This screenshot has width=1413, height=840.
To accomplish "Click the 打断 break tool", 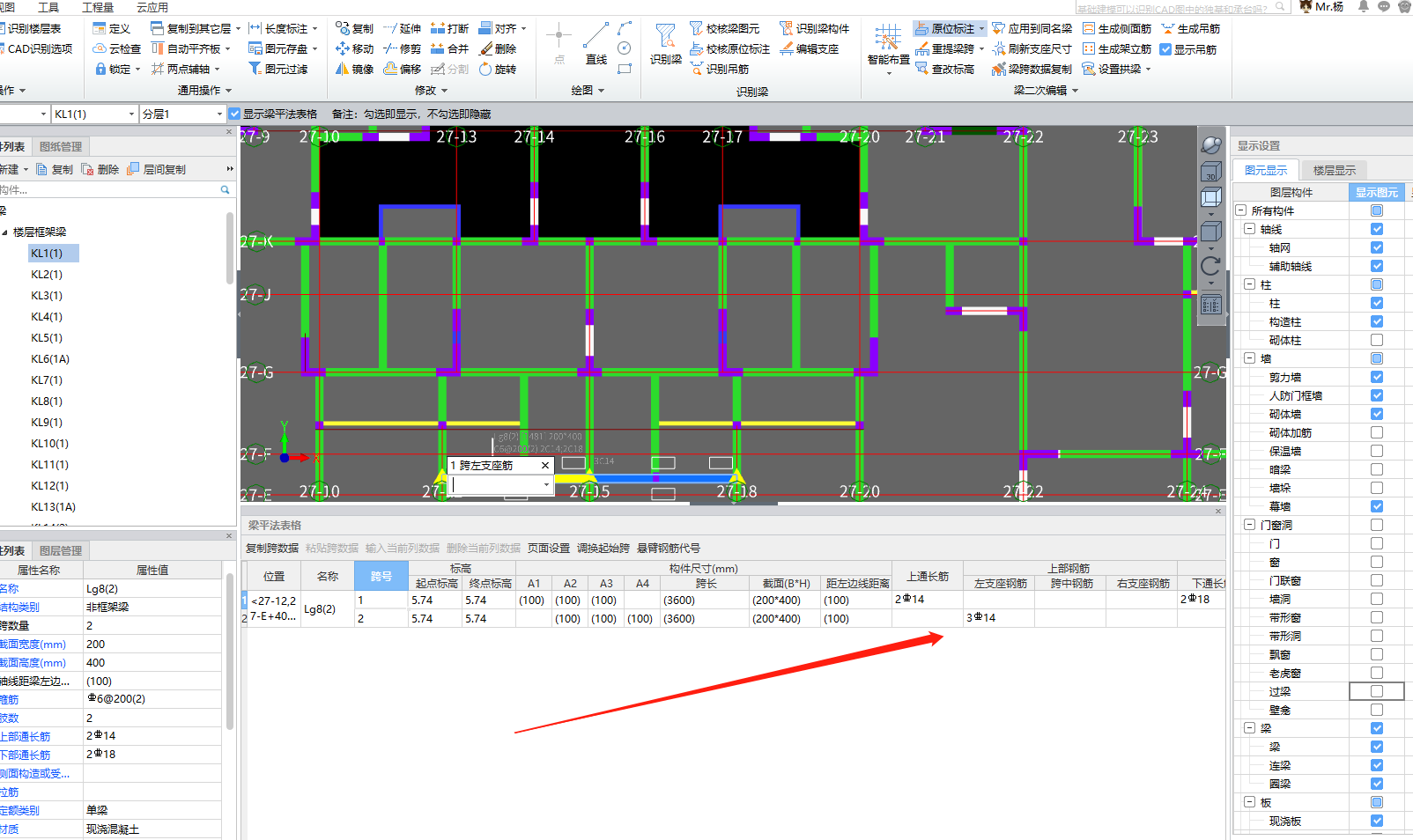I will click(450, 29).
